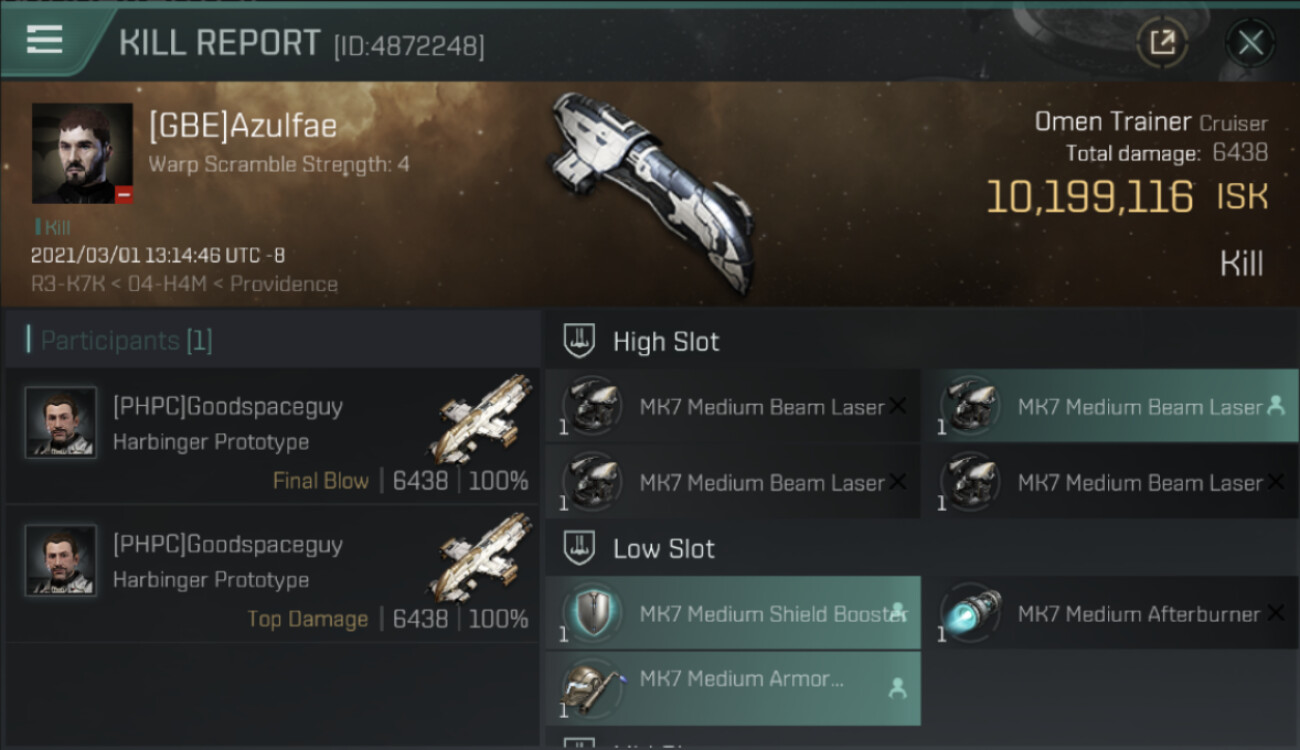Click the X mark on MK7 Medium Afterburner
Viewport: 1300px width, 750px height.
pyautogui.click(x=1275, y=613)
